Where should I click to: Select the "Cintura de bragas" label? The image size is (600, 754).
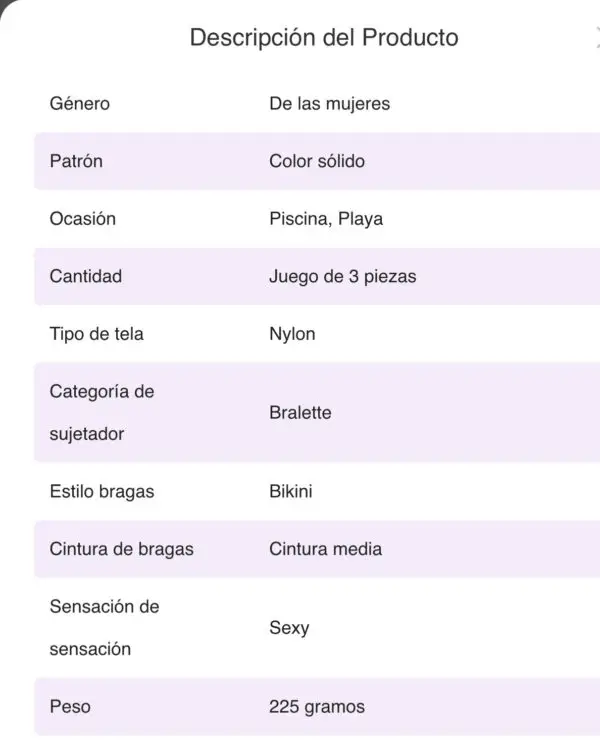(x=121, y=549)
